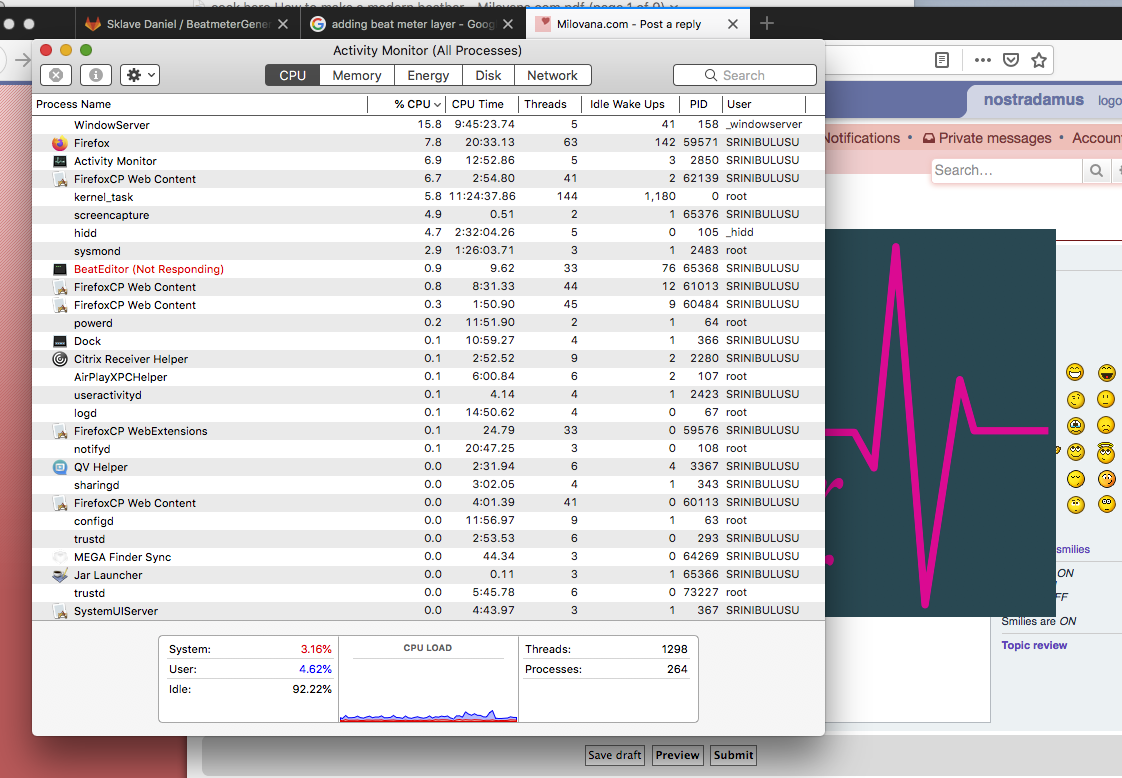Open the nostradamus user profile link
This screenshot has width=1122, height=778.
tap(1033, 99)
